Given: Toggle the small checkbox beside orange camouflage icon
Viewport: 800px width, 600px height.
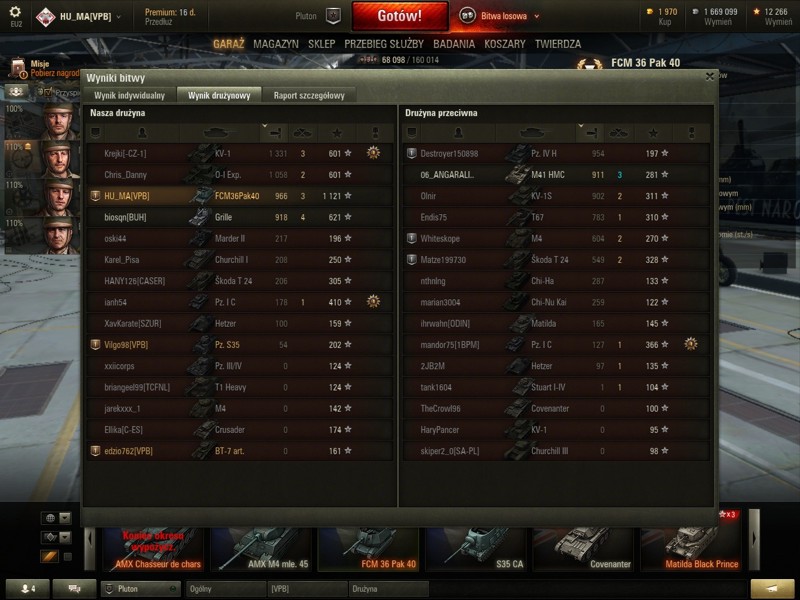Looking at the screenshot, I should pyautogui.click(x=67, y=557).
